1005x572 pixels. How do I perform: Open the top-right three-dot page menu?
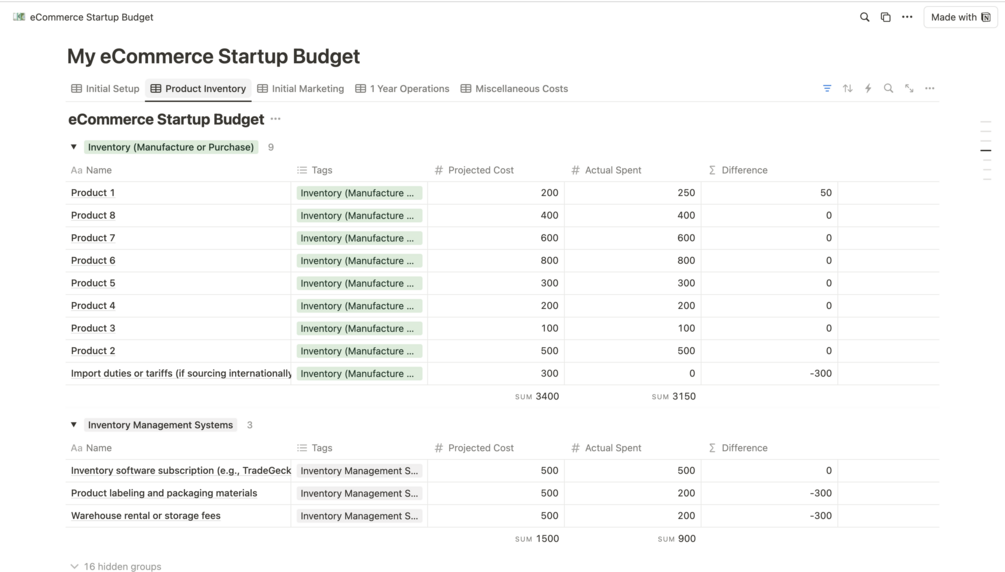907,17
